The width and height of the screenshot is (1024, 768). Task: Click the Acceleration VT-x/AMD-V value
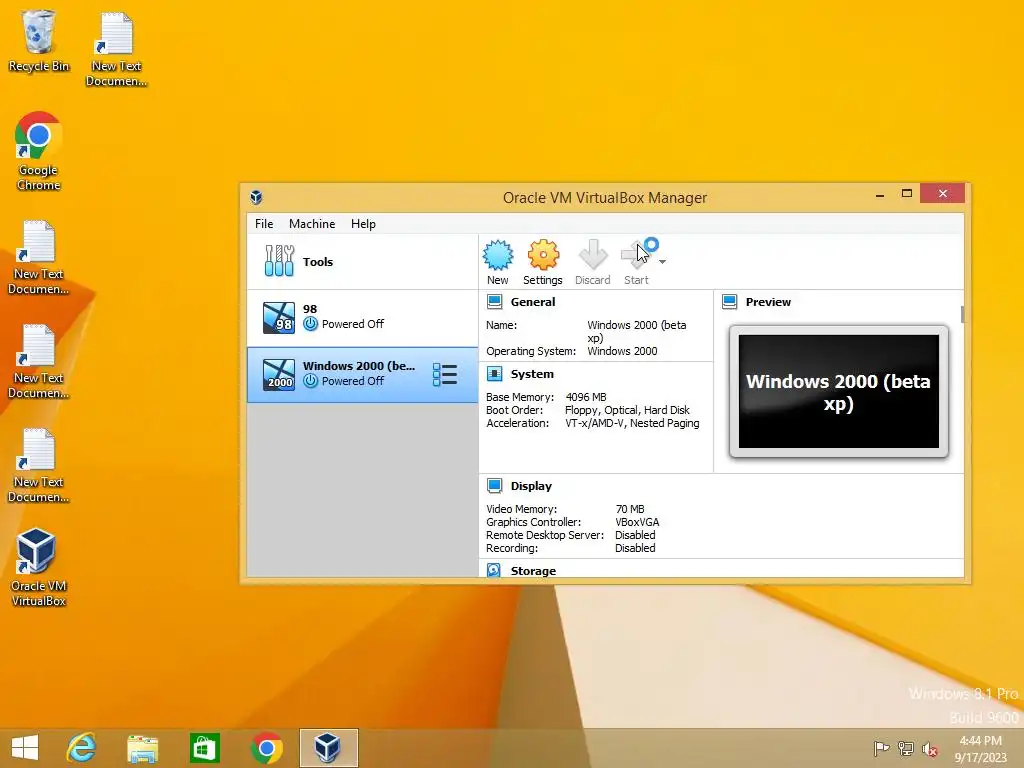(x=632, y=423)
